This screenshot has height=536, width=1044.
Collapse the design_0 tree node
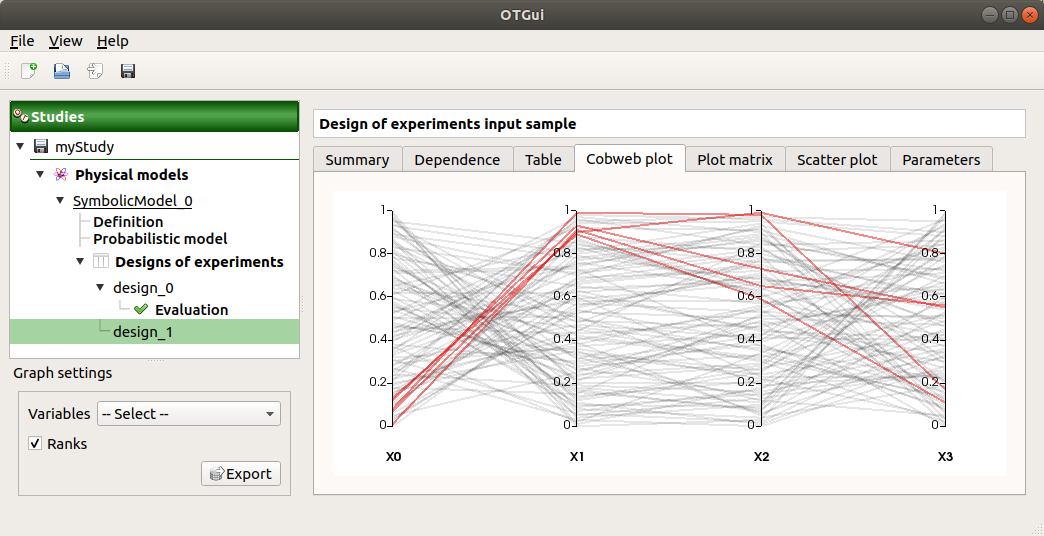coord(100,287)
